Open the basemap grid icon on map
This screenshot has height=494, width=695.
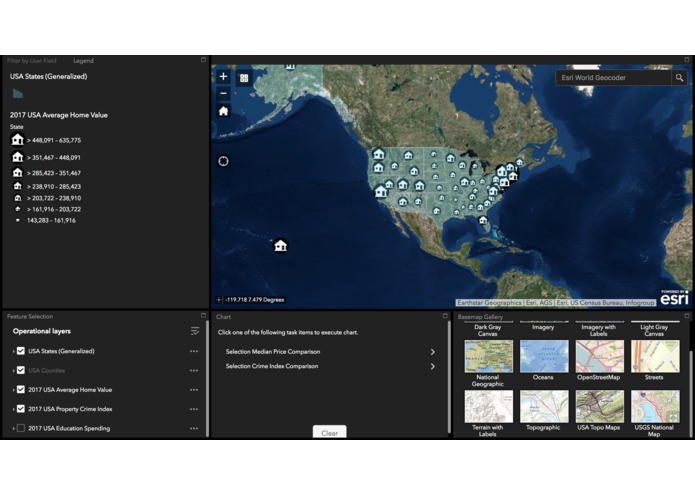click(244, 78)
